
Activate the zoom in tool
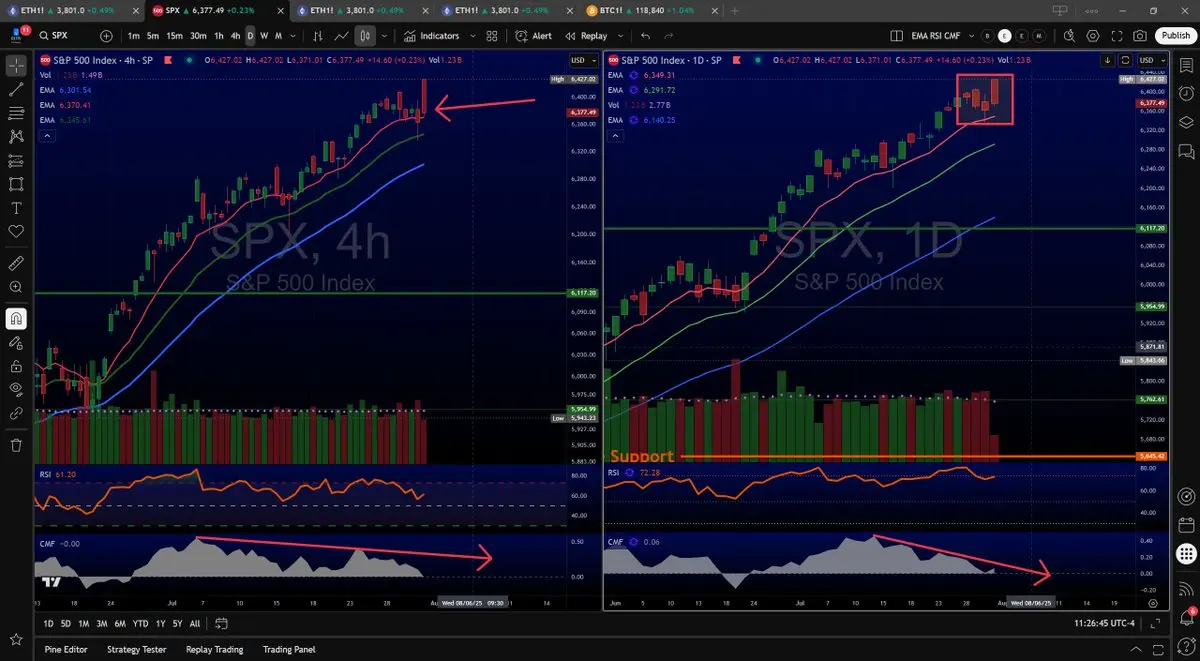[x=16, y=288]
